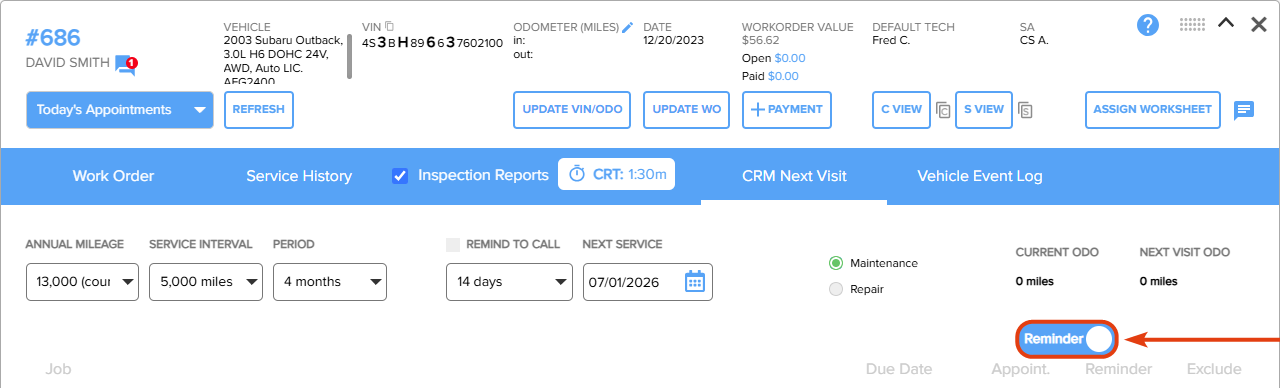This screenshot has width=1280, height=388.
Task: Copy the VIN using copy icon
Action: 390,25
